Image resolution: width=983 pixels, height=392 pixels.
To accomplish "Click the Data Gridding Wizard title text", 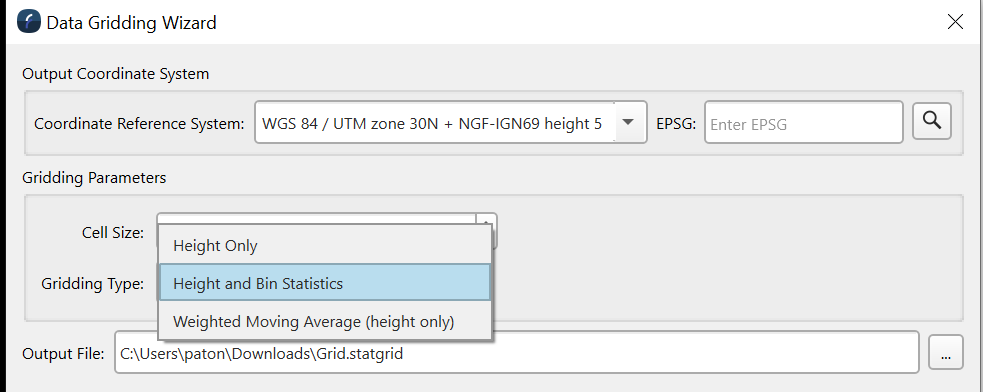I will click(131, 23).
